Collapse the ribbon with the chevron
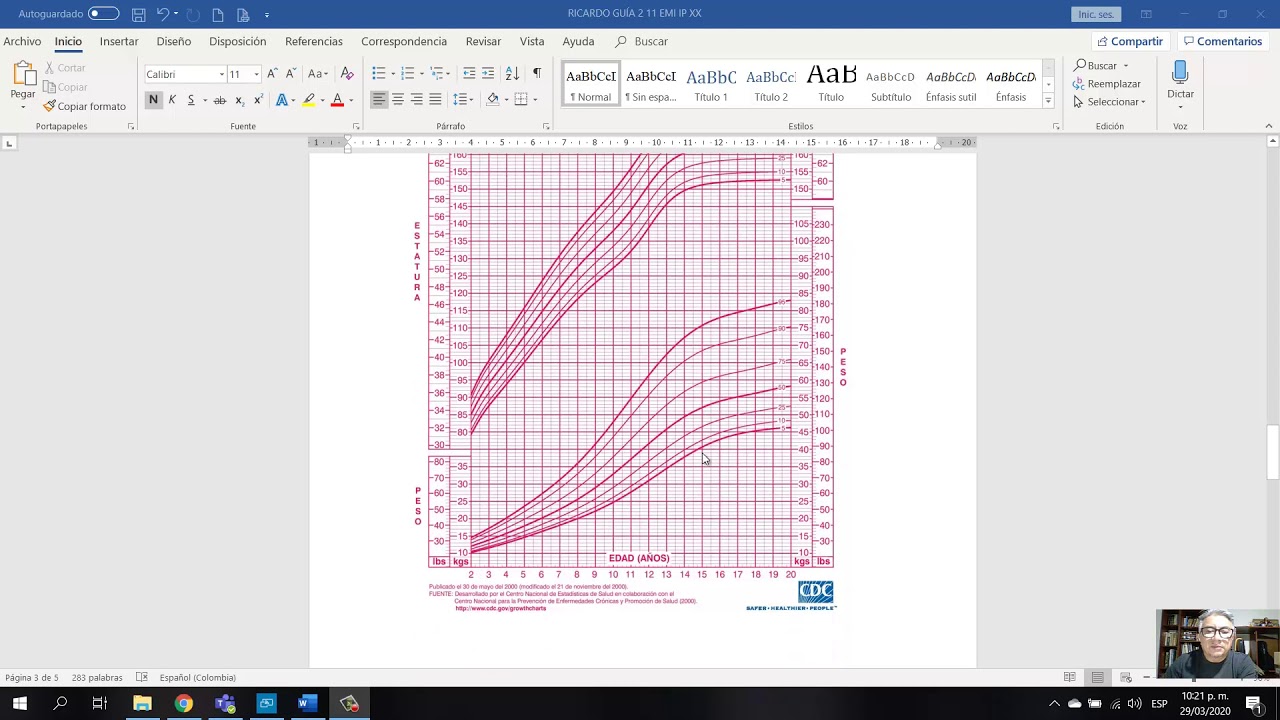Viewport: 1280px width, 720px height. (1269, 126)
